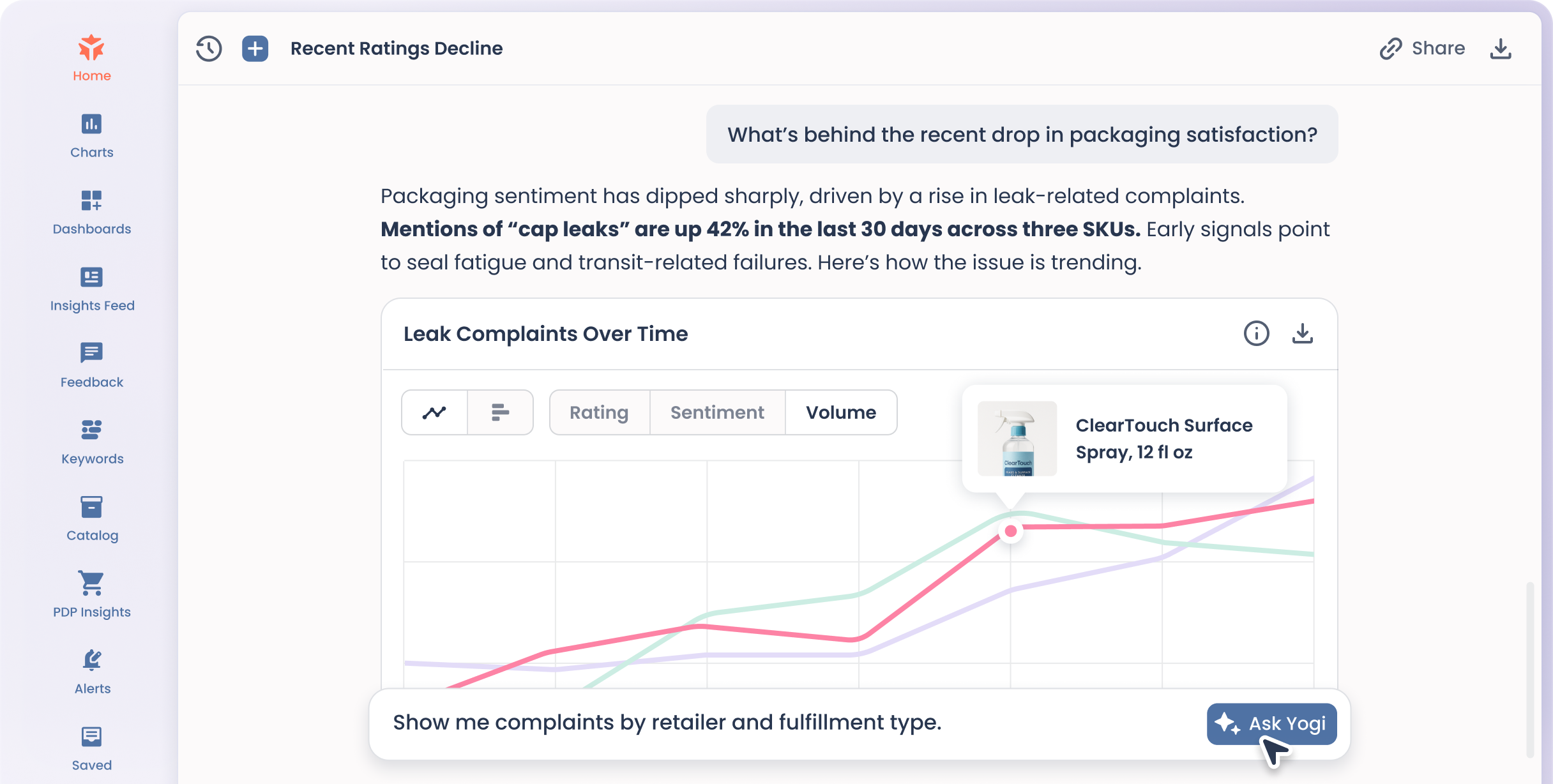Image resolution: width=1553 pixels, height=784 pixels.
Task: Go to Dashboards in sidebar
Action: coord(92,212)
